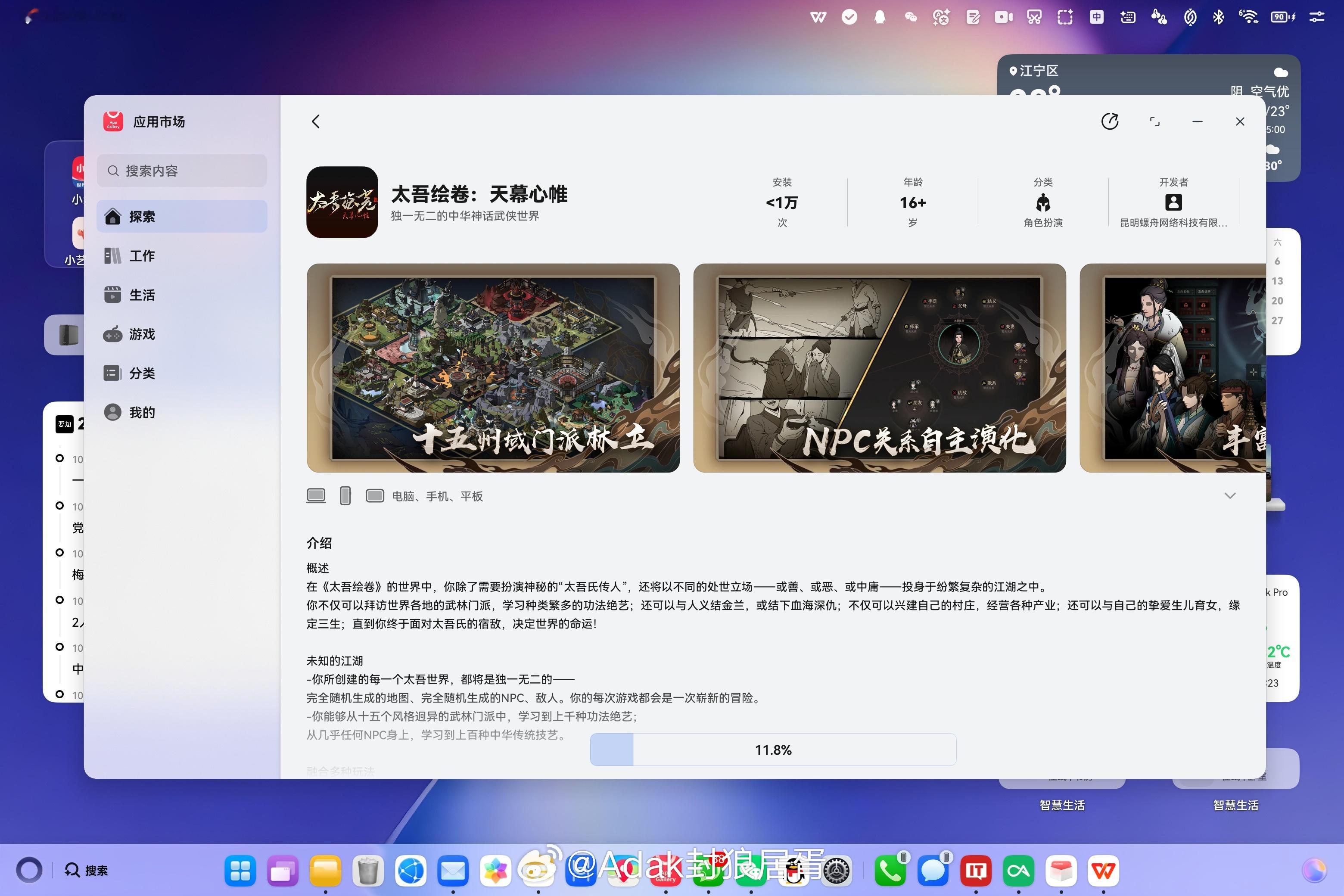Open the Trash in the dock
The image size is (1344, 896).
tap(367, 870)
